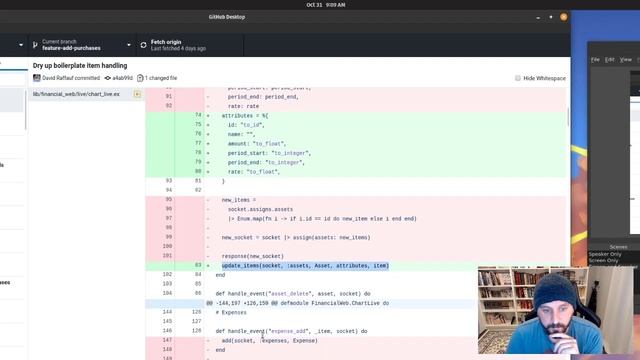The image size is (640, 360).
Task: Click the line 'def handle_event("asset_delete"'
Action: (x=293, y=294)
